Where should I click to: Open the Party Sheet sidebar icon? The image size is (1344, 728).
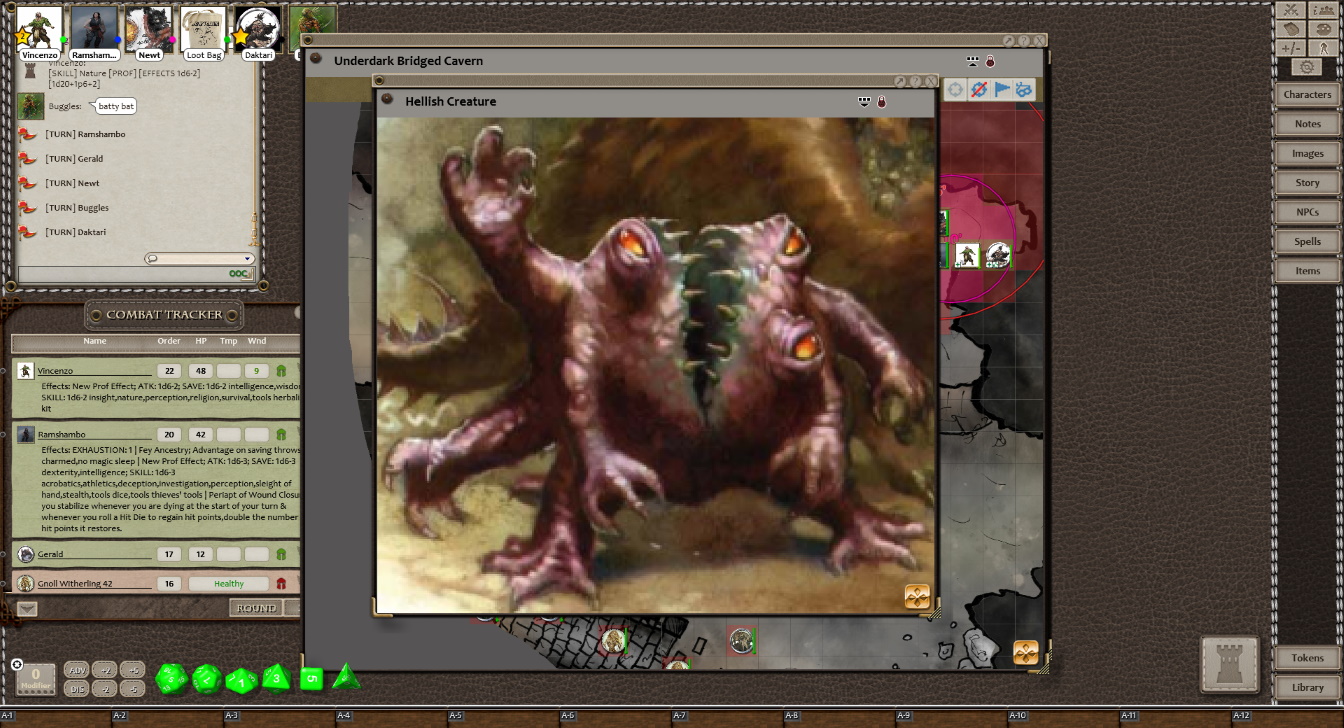pos(1323,10)
